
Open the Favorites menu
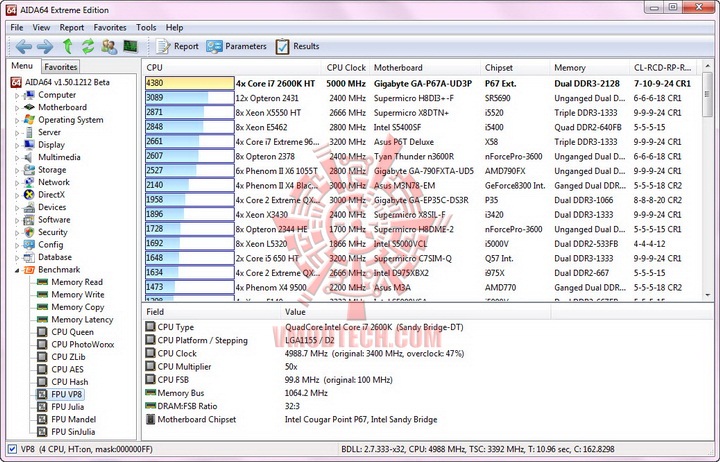point(110,28)
